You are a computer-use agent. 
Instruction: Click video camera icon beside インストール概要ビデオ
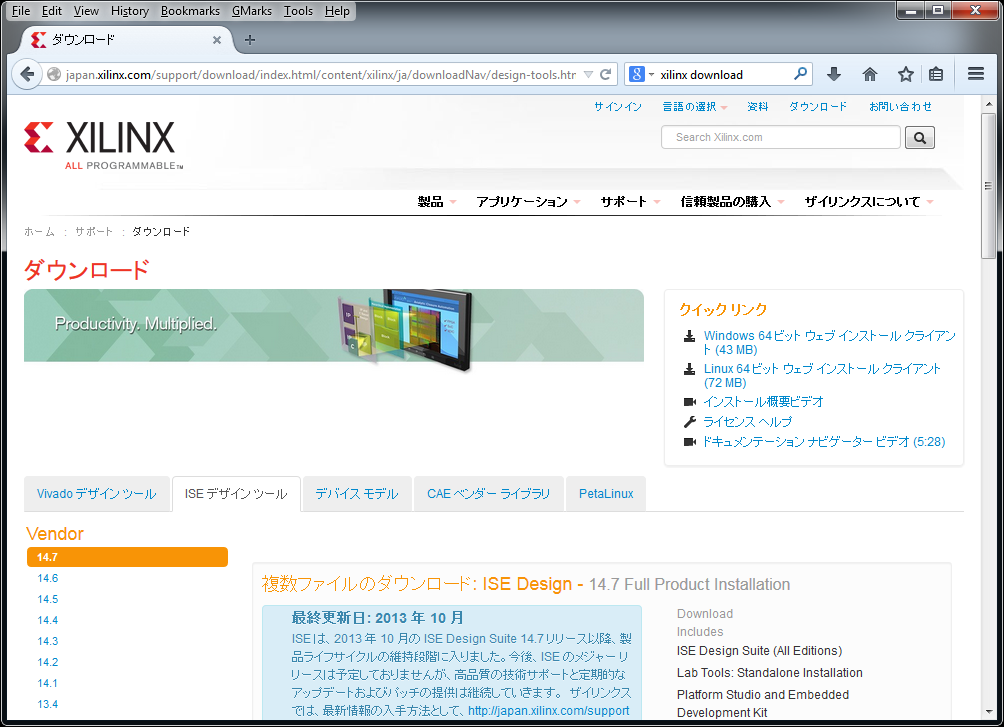pyautogui.click(x=690, y=402)
